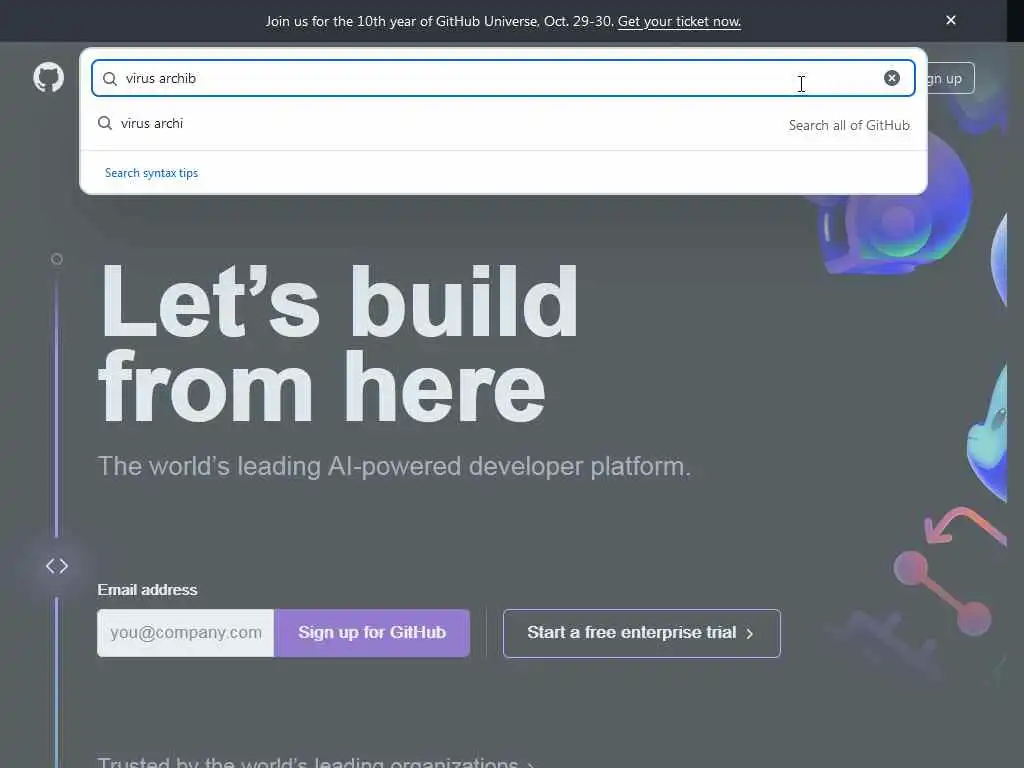Click the 'Email address' label
The width and height of the screenshot is (1024, 768).
tap(147, 590)
